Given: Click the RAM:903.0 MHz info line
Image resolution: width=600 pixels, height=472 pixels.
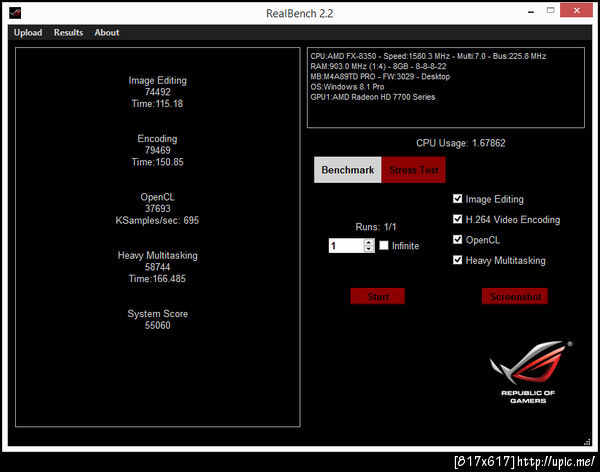Looking at the screenshot, I should pos(378,66).
